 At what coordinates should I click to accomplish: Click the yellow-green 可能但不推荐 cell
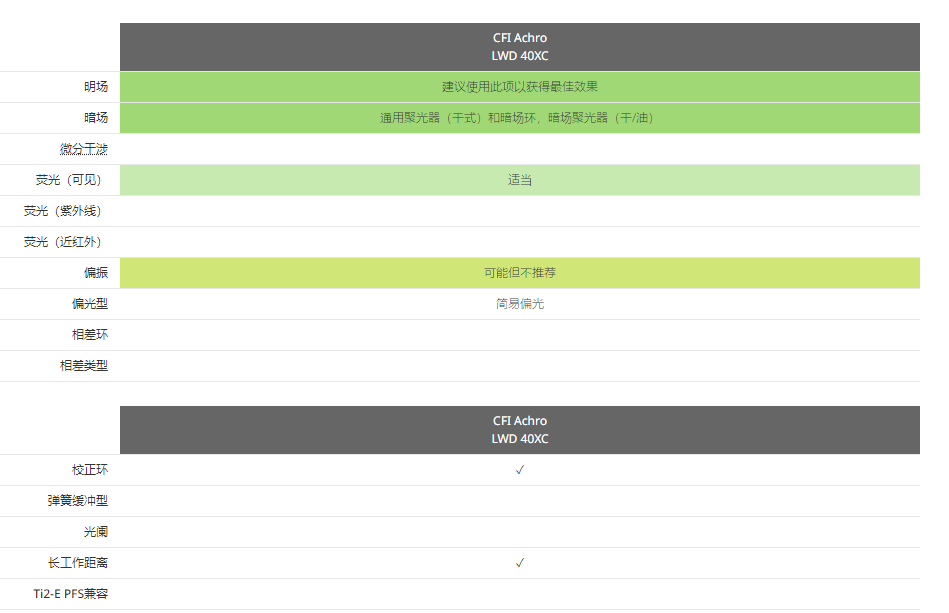click(519, 273)
